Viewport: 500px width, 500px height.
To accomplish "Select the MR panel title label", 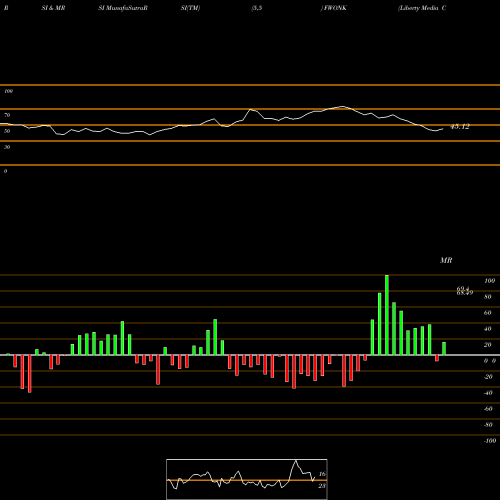I will click(446, 260).
